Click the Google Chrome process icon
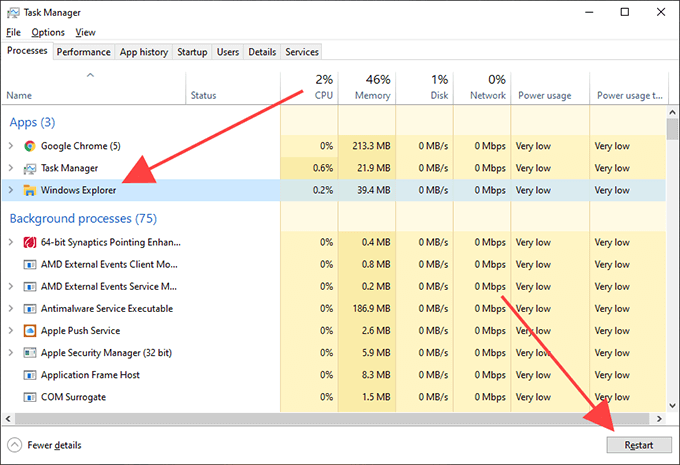This screenshot has width=680, height=465. coord(30,146)
